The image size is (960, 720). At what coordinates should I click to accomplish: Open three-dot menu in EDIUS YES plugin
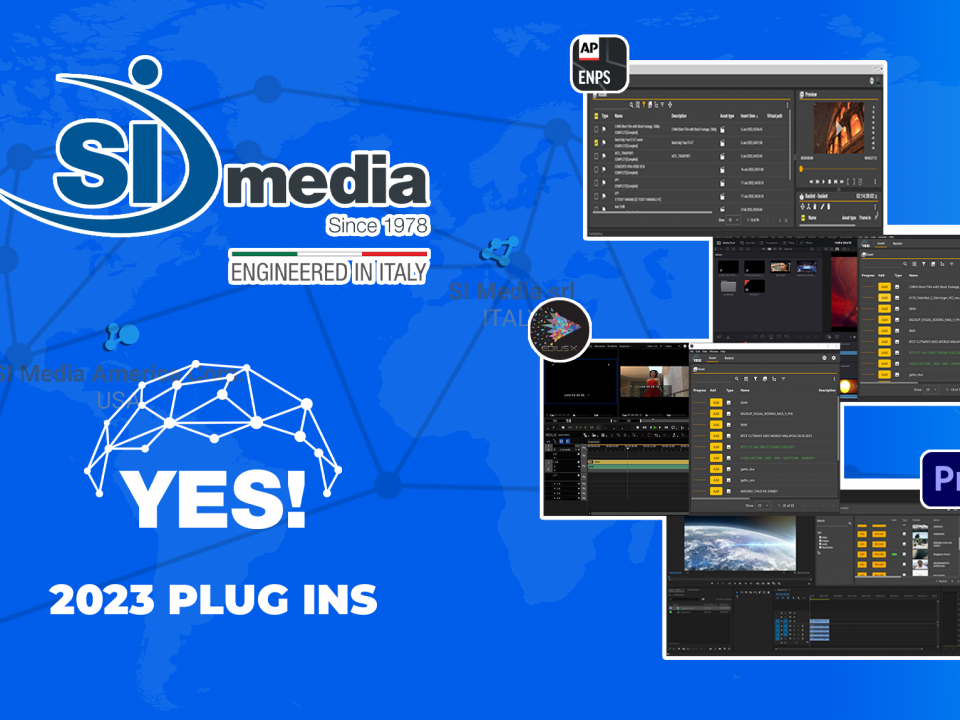[834, 379]
